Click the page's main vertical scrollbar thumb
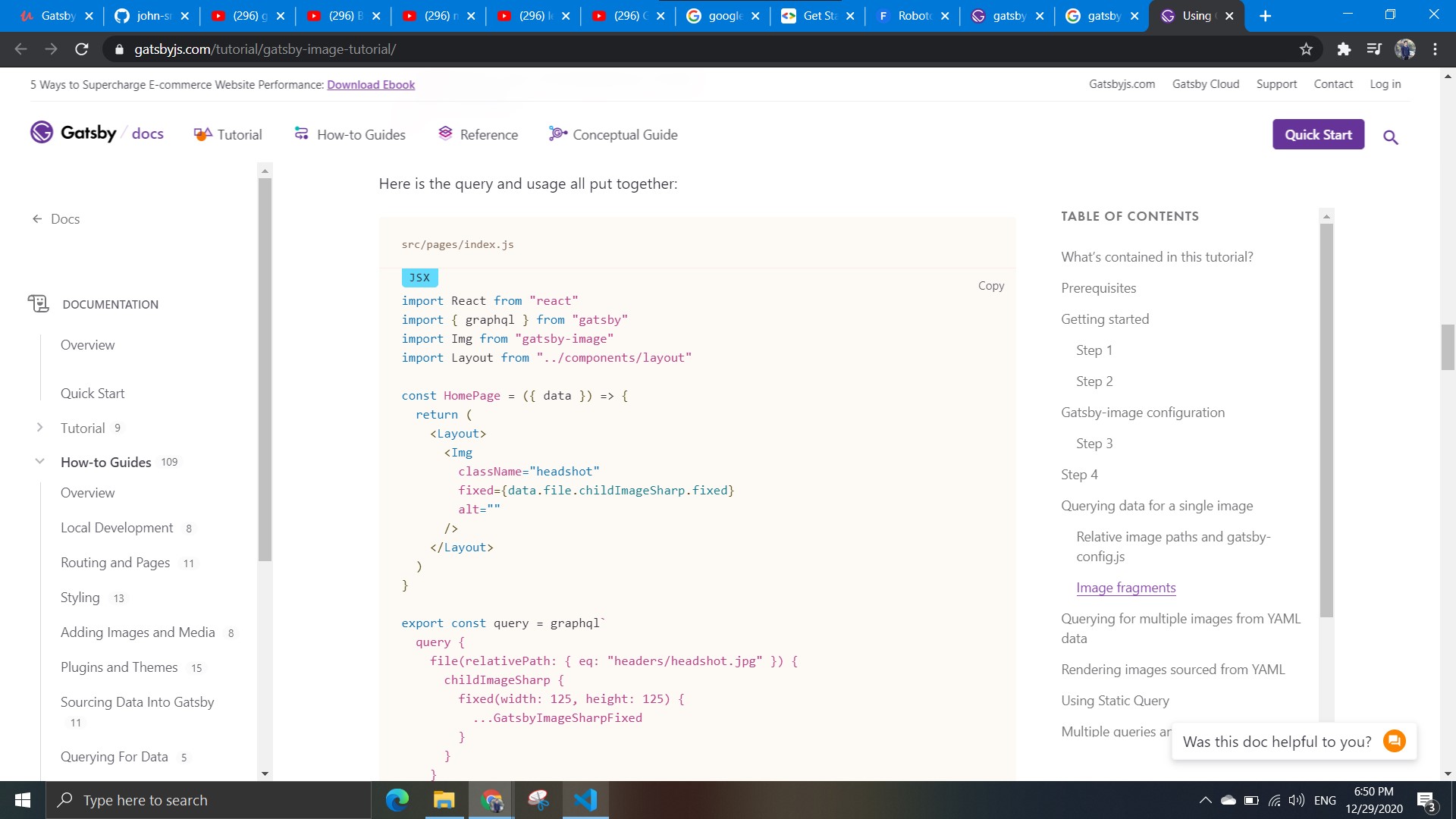The width and height of the screenshot is (1456, 819). (1448, 347)
